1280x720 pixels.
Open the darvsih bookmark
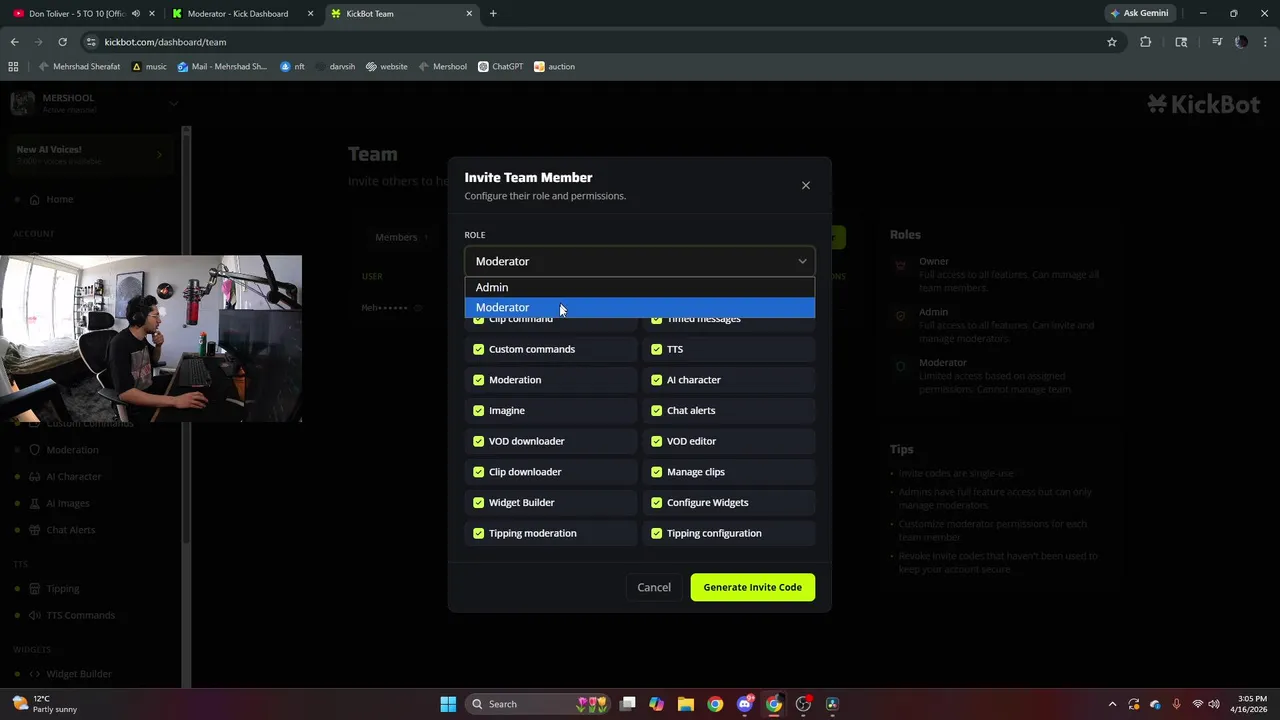tap(335, 67)
